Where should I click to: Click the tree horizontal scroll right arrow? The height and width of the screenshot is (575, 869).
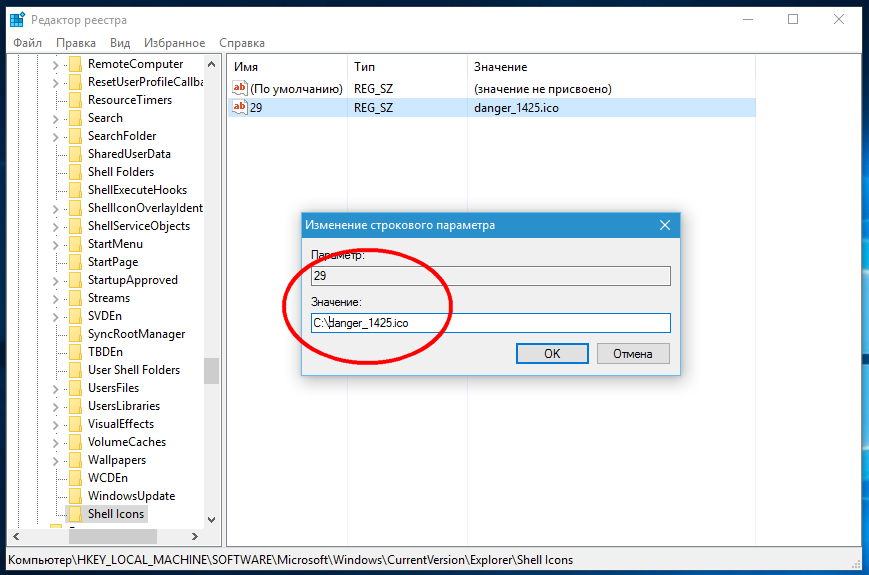point(195,536)
